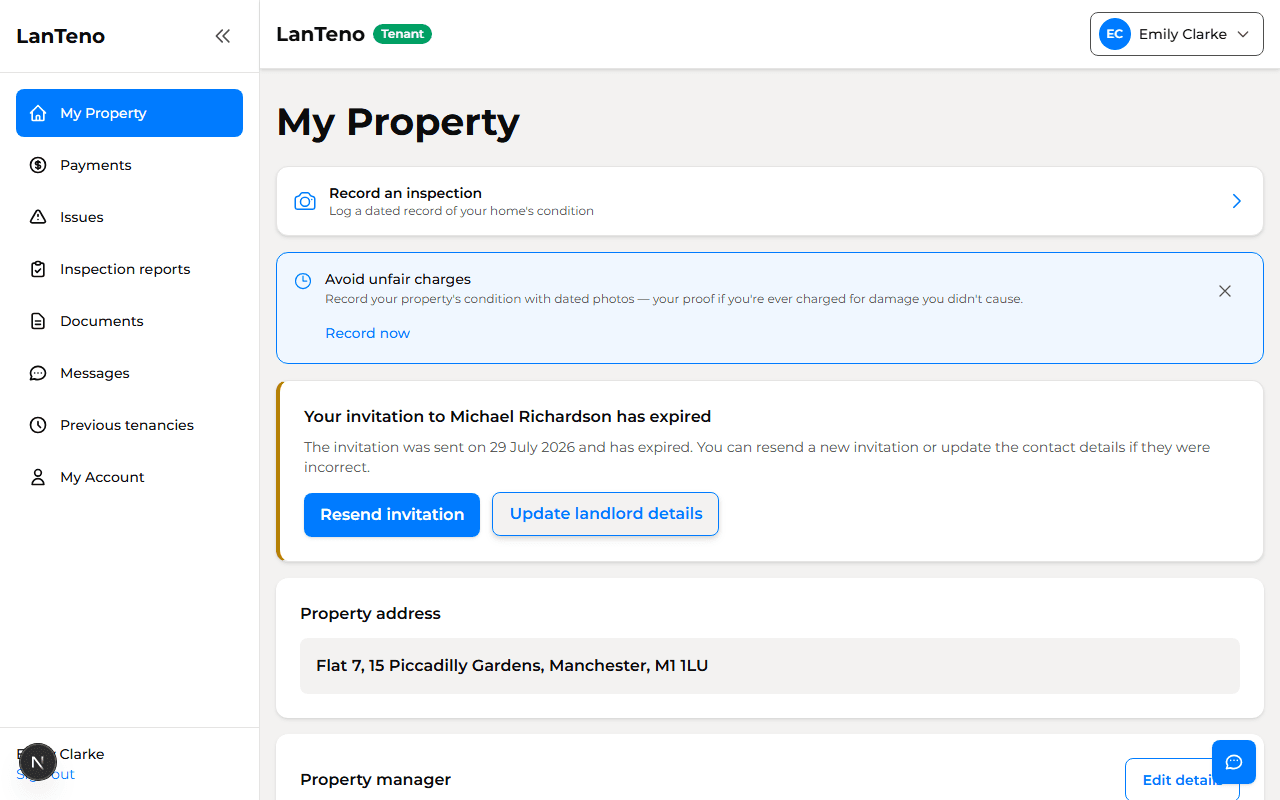Expand Record an inspection chevron arrow
The image size is (1280, 800).
1237,201
